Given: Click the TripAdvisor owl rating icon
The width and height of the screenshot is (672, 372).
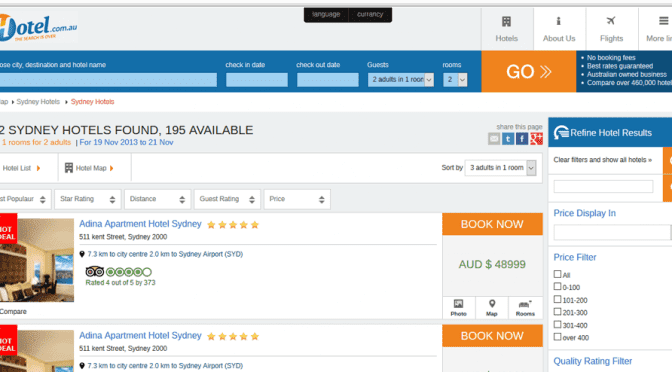Looking at the screenshot, I should 95,272.
